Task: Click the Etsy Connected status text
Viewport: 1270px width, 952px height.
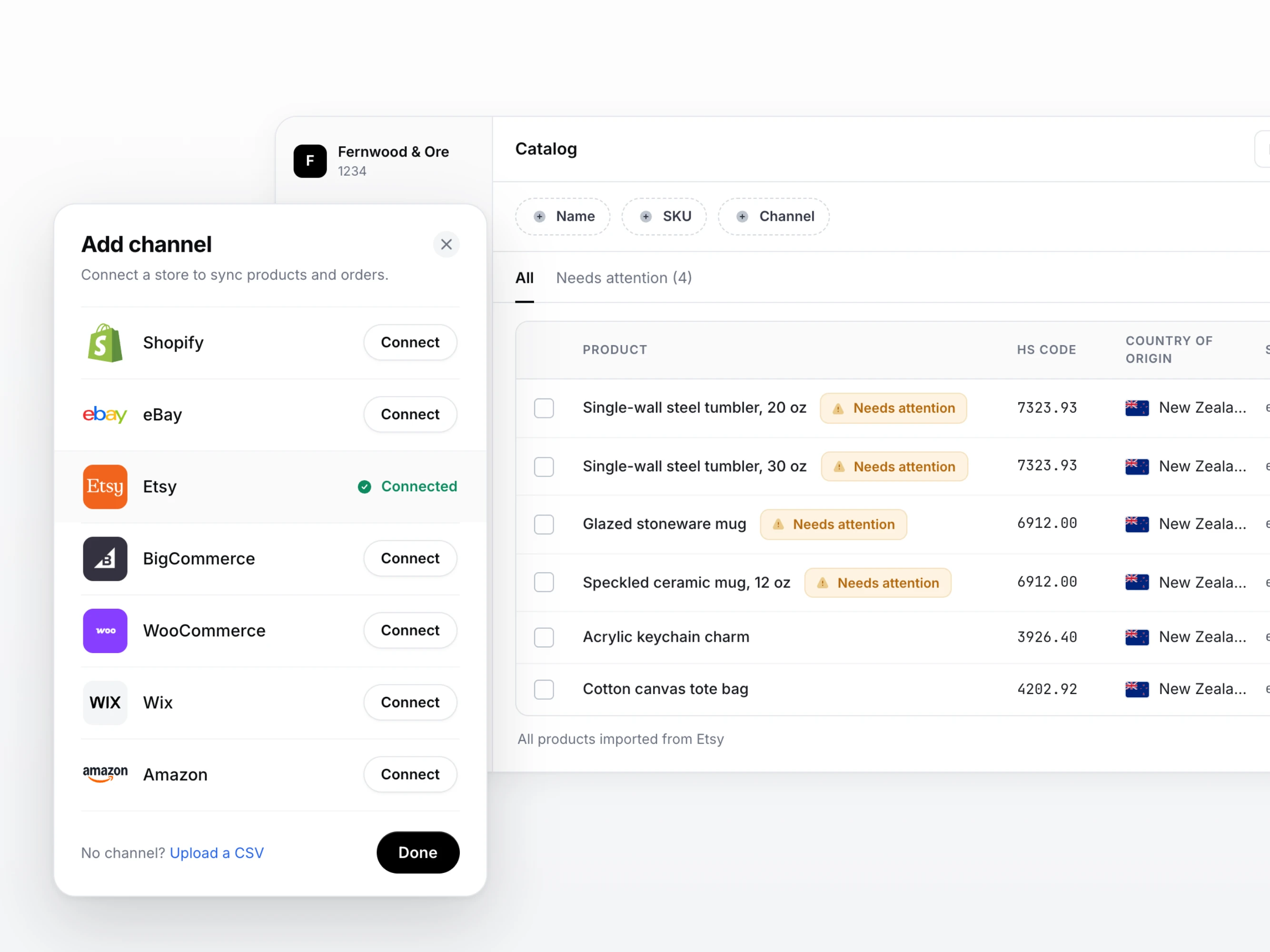Action: [419, 487]
